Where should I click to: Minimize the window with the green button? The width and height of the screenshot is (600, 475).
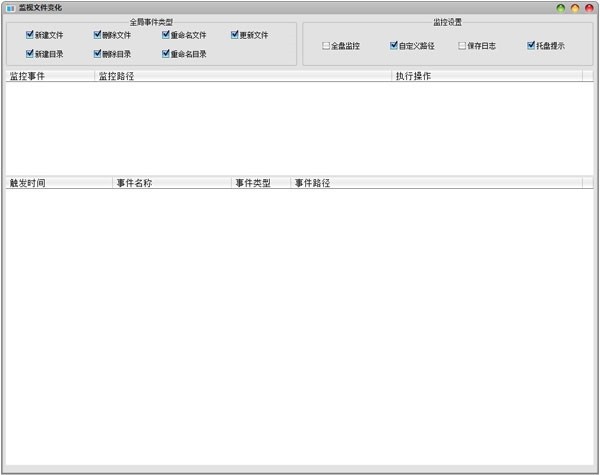561,8
